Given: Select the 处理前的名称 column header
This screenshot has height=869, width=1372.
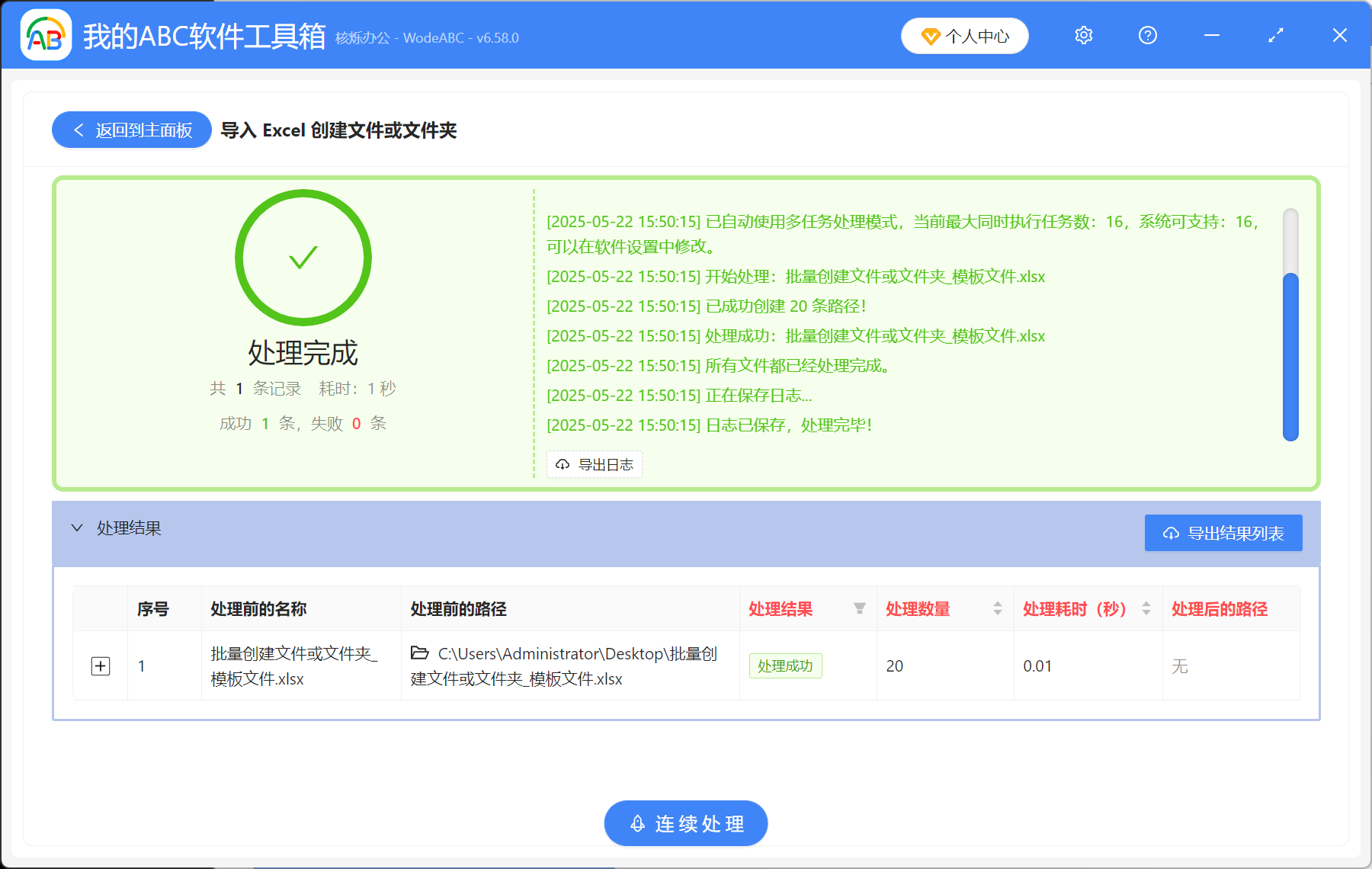Looking at the screenshot, I should point(259,609).
